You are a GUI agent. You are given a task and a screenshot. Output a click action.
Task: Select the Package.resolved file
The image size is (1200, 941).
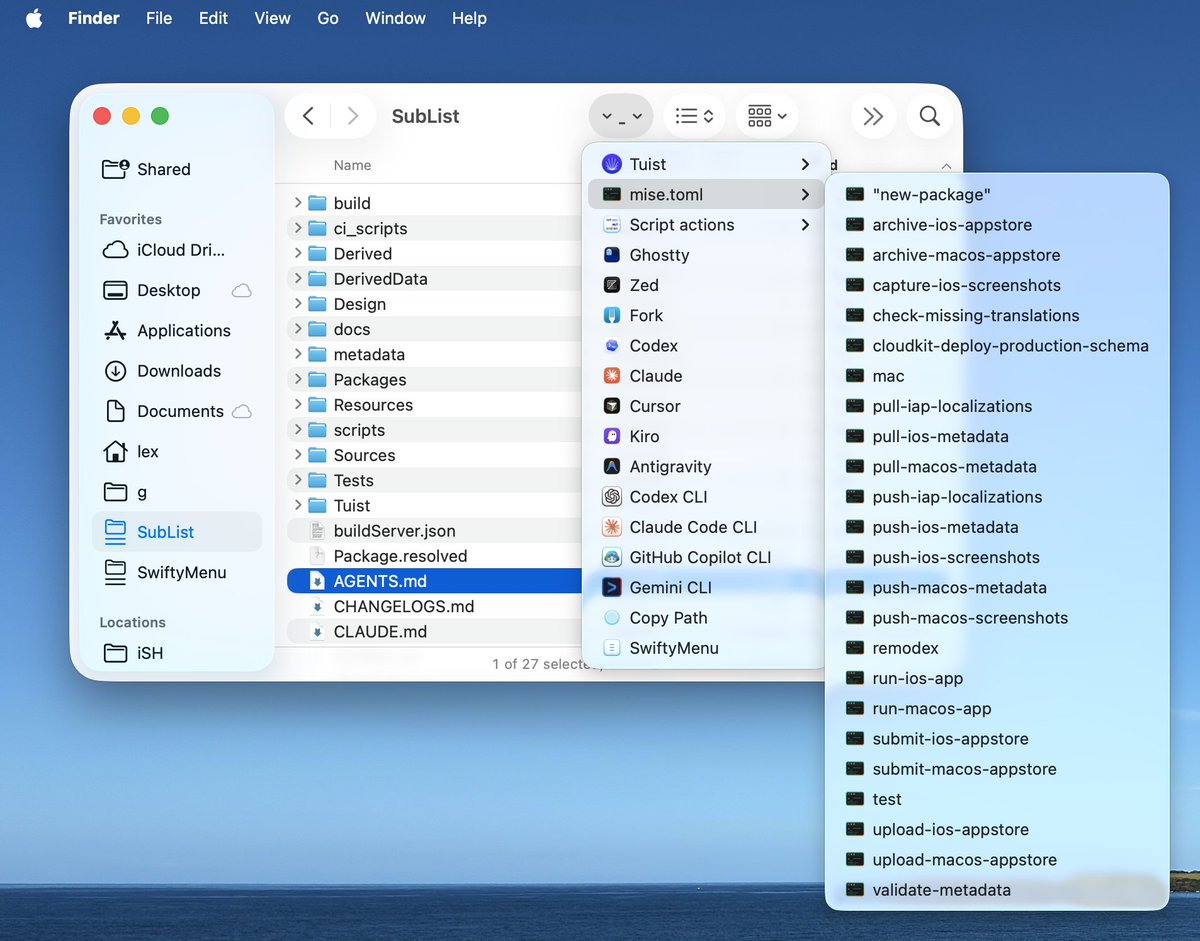click(x=435, y=556)
